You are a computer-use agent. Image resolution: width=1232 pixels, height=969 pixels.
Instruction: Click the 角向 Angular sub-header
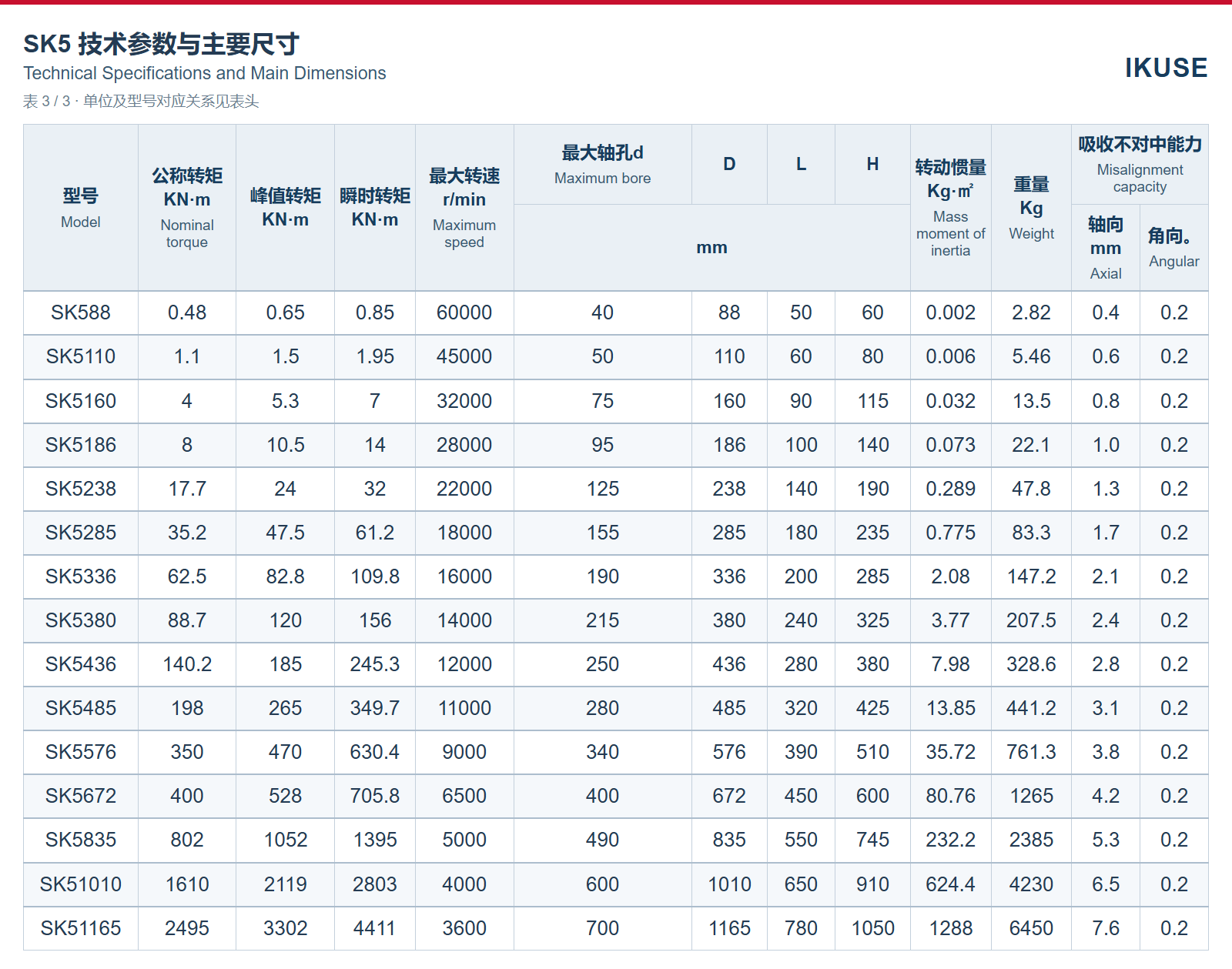pos(1174,248)
